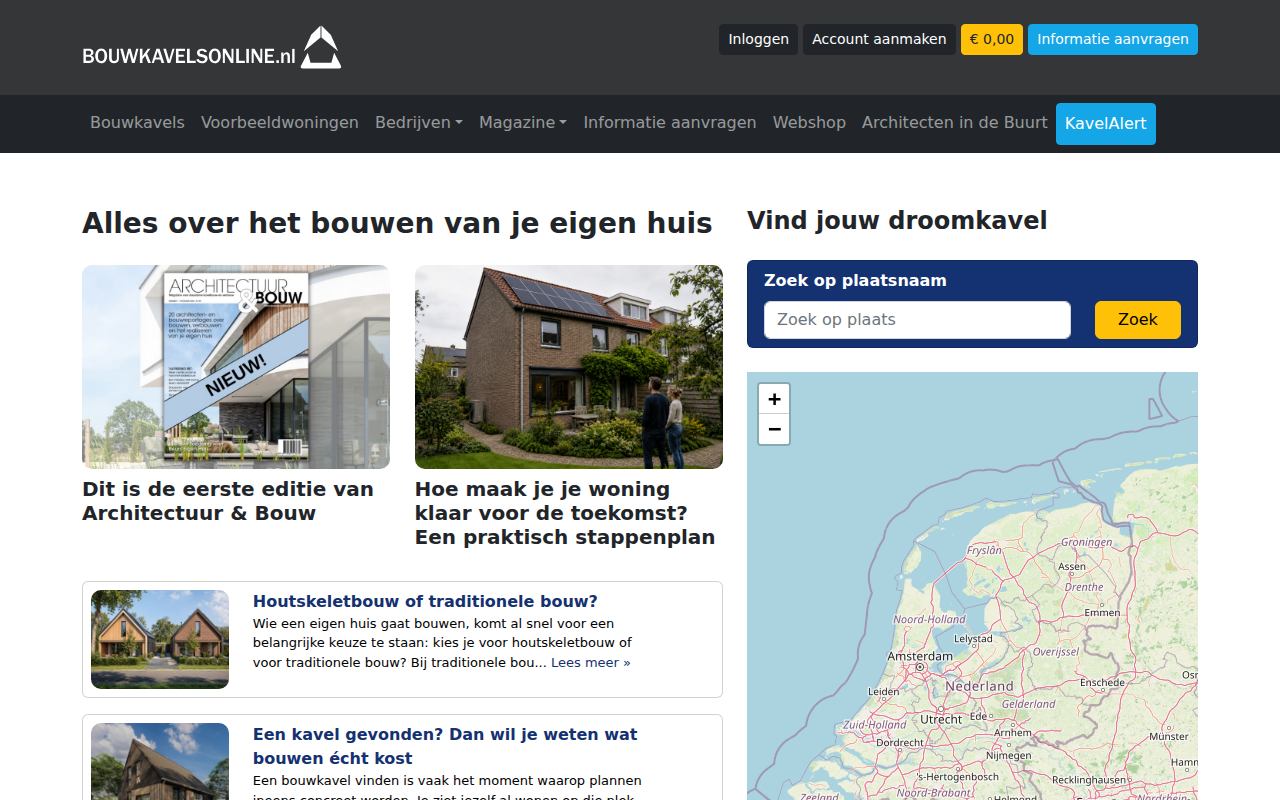Open article Hoe maak je je woning klaar
The image size is (1280, 800).
[x=565, y=513]
